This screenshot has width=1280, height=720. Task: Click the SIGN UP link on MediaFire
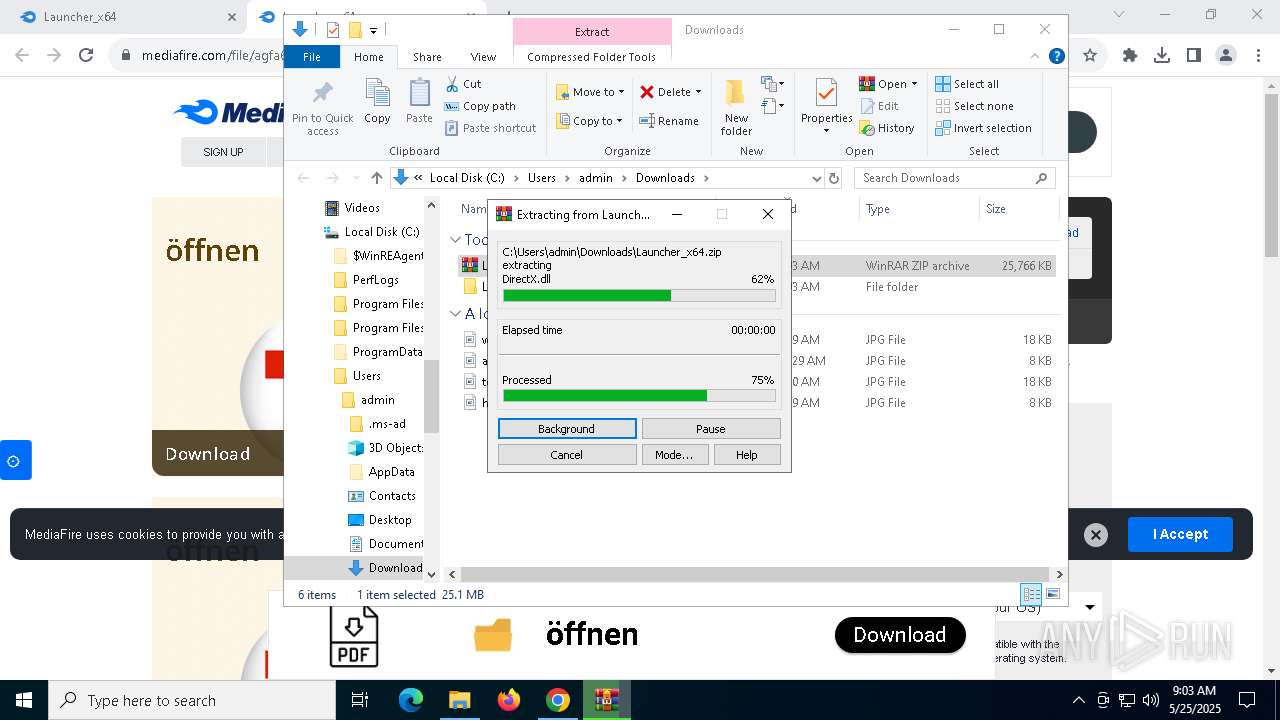[x=223, y=152]
